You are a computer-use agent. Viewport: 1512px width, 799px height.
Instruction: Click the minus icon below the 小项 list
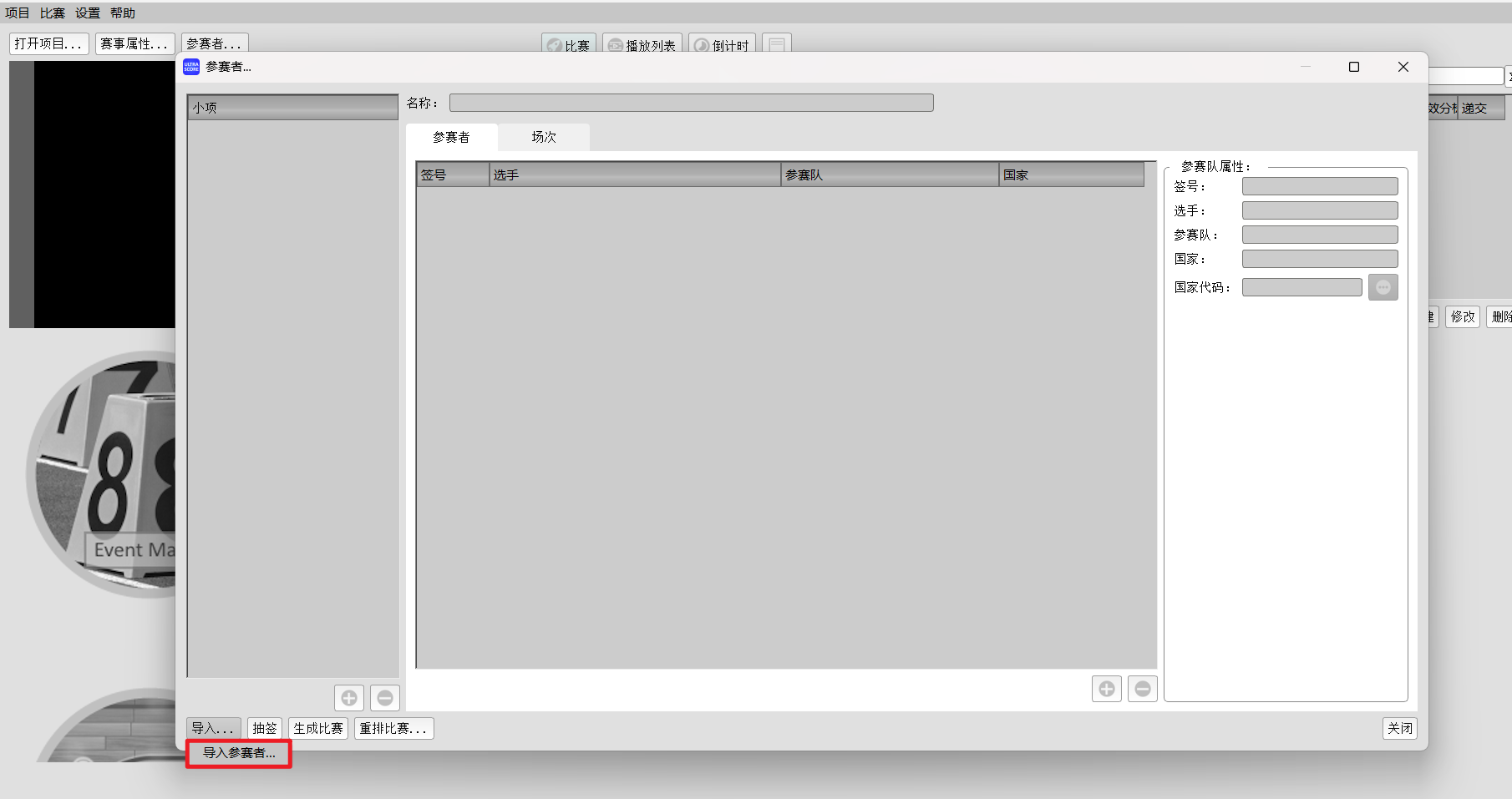coord(385,697)
